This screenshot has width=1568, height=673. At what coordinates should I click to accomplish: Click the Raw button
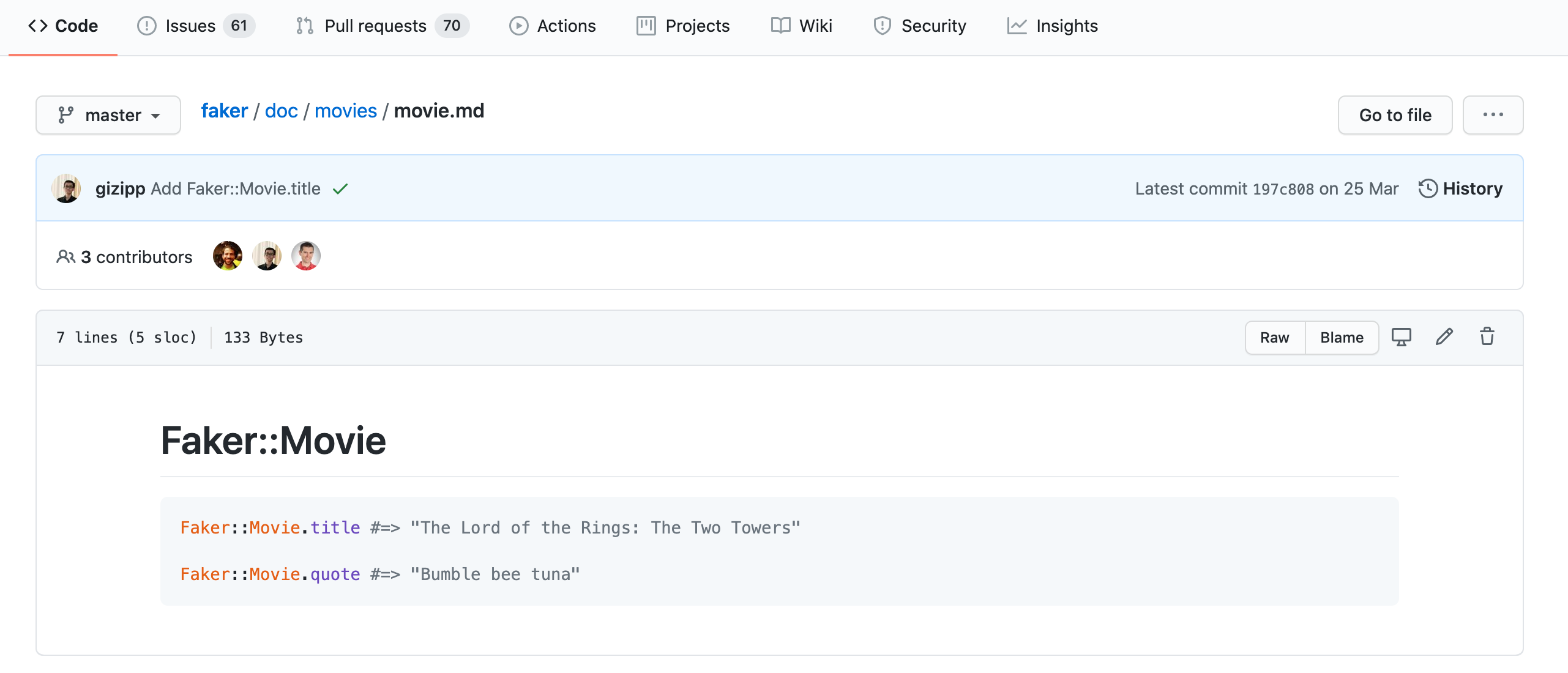1274,338
